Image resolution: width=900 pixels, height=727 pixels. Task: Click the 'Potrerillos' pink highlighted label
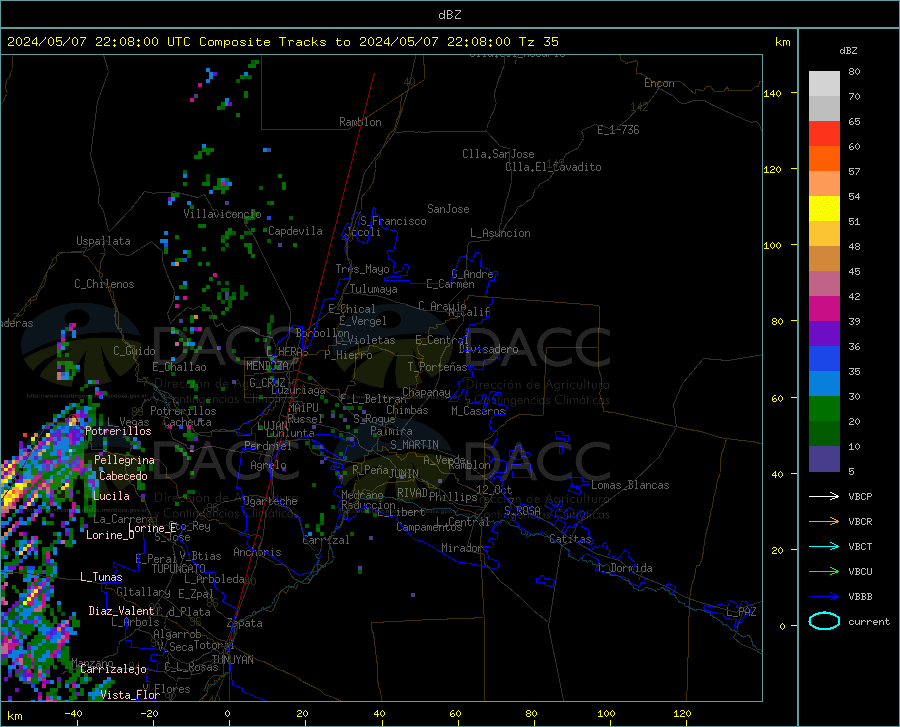[x=118, y=431]
